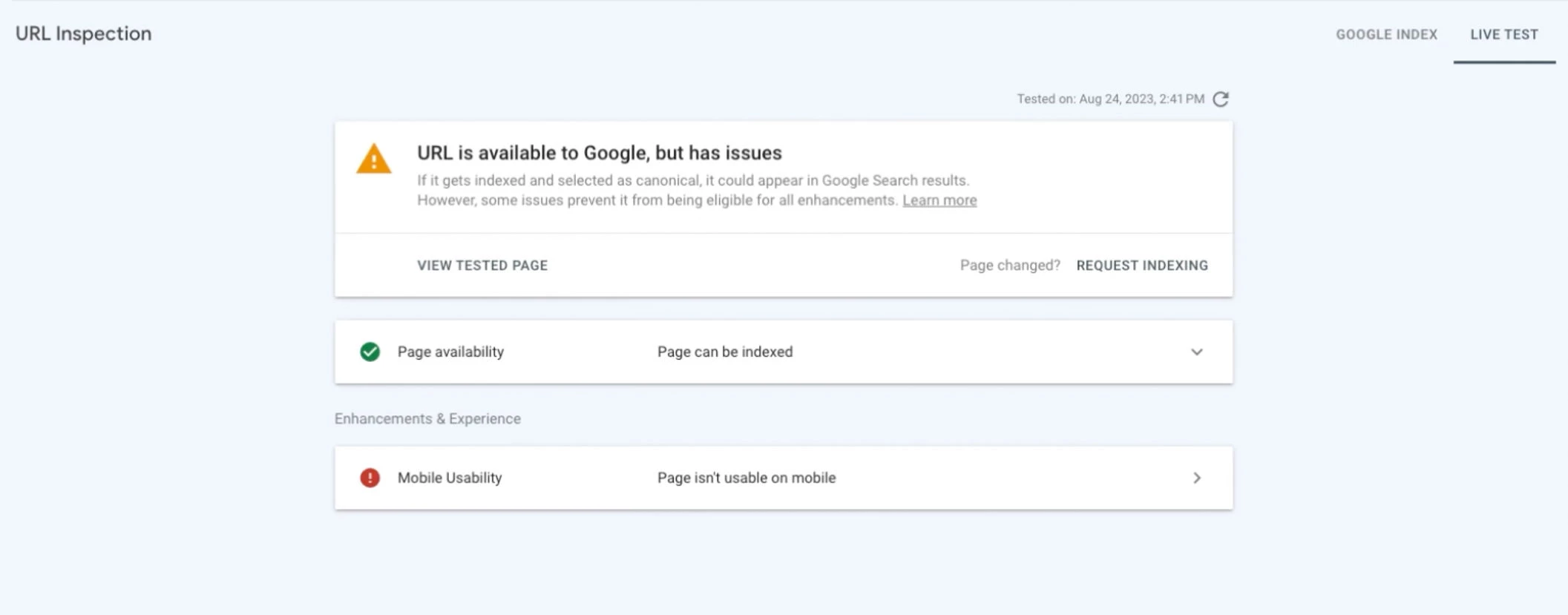The height and width of the screenshot is (615, 1568).
Task: Open the Learn more link
Action: [939, 200]
